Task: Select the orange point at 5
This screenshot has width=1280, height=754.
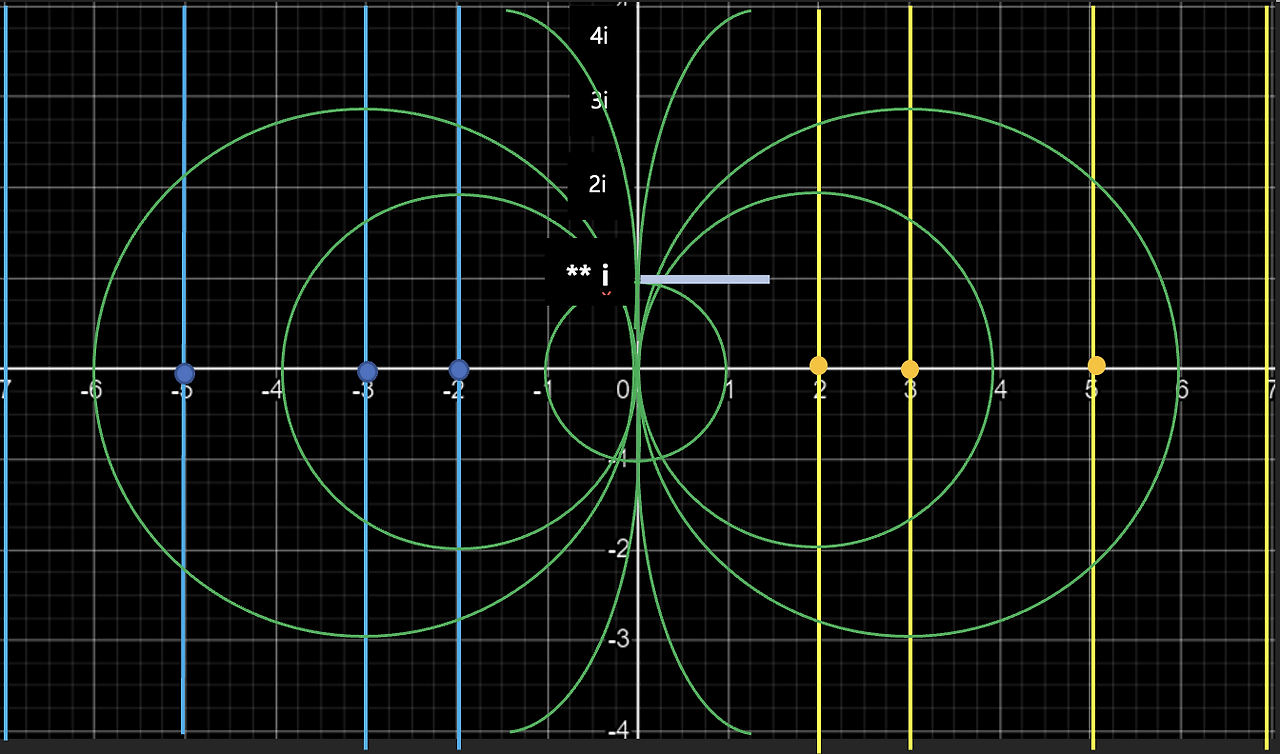Action: coord(1096,365)
